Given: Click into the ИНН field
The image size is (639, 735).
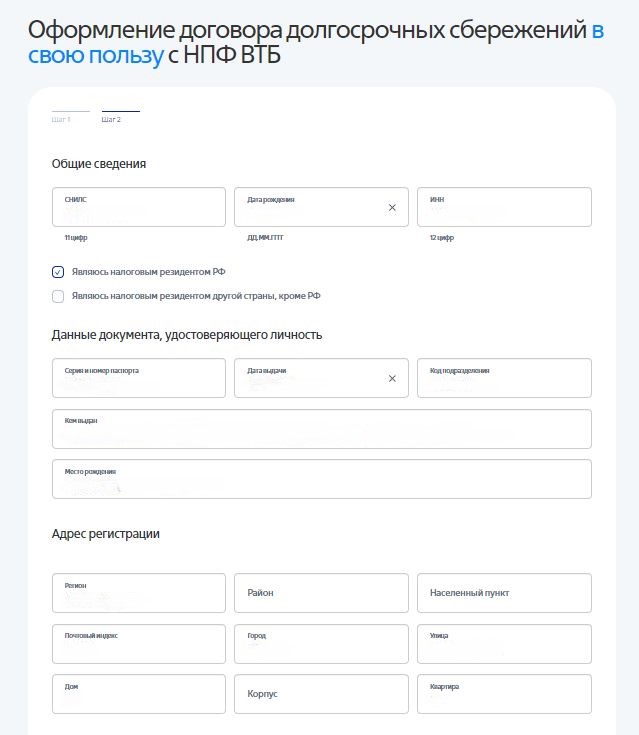Looking at the screenshot, I should tap(504, 208).
